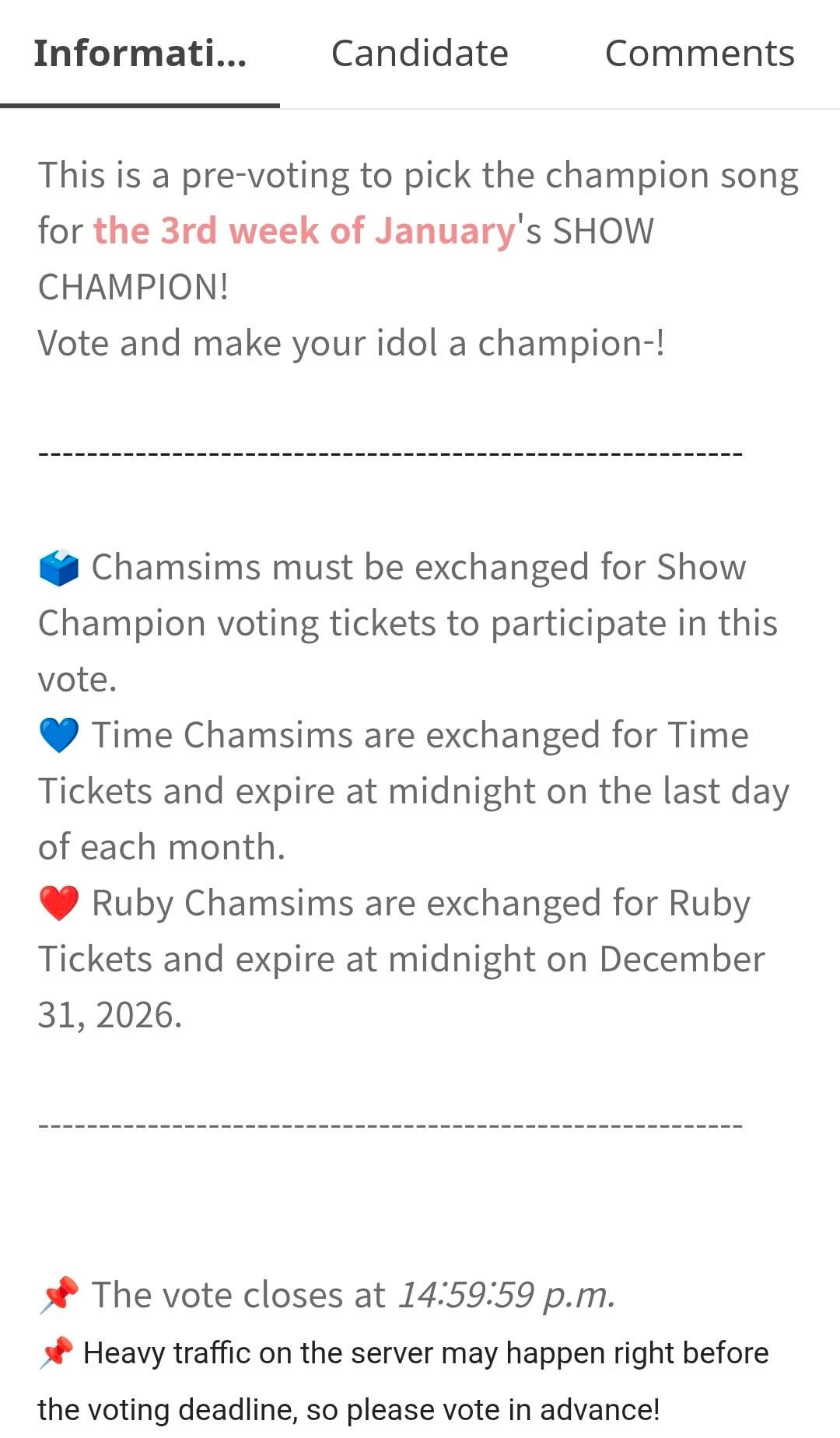The width and height of the screenshot is (840, 1438).
Task: Select the Information tab
Action: click(140, 54)
